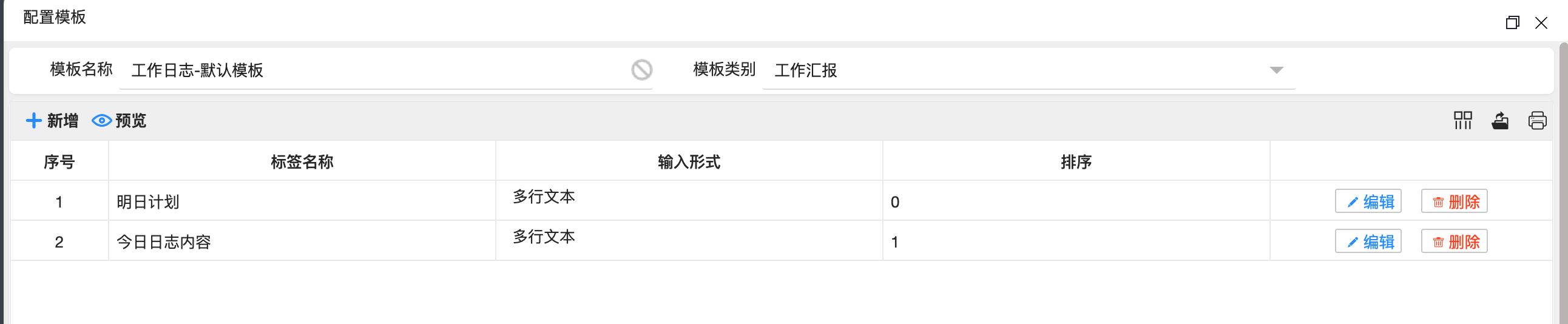Edit the 今日日志内容 row
This screenshot has height=324, width=1568.
[x=1368, y=241]
